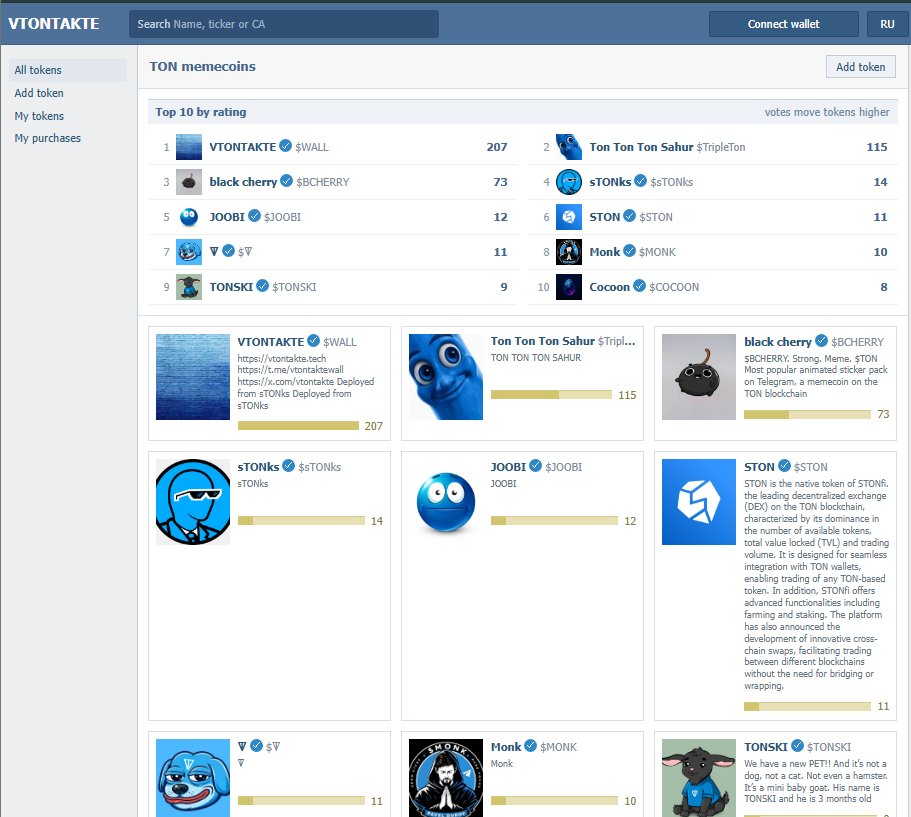Screen dimensions: 911x817
Task: Click the Monk icon in top 10 list
Action: (569, 252)
